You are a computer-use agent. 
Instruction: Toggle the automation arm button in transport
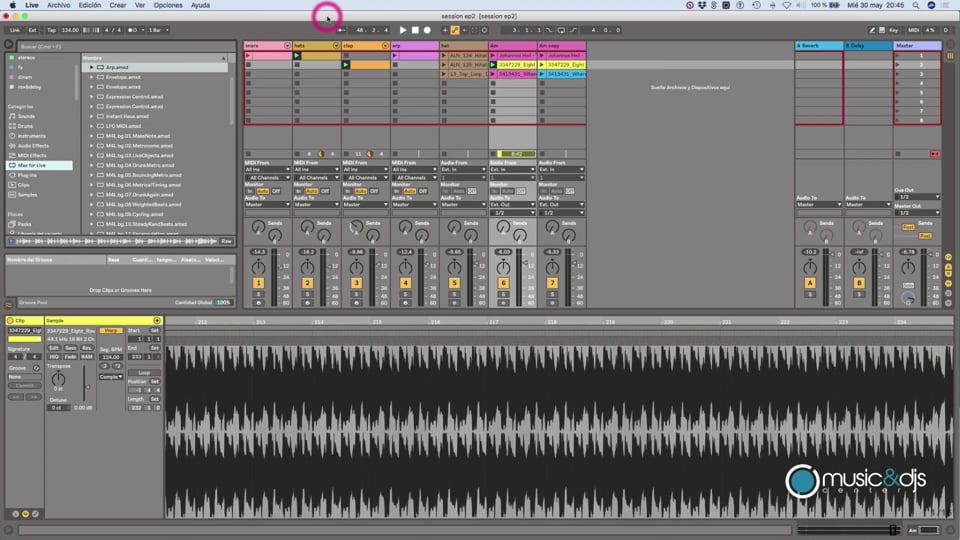(x=455, y=29)
